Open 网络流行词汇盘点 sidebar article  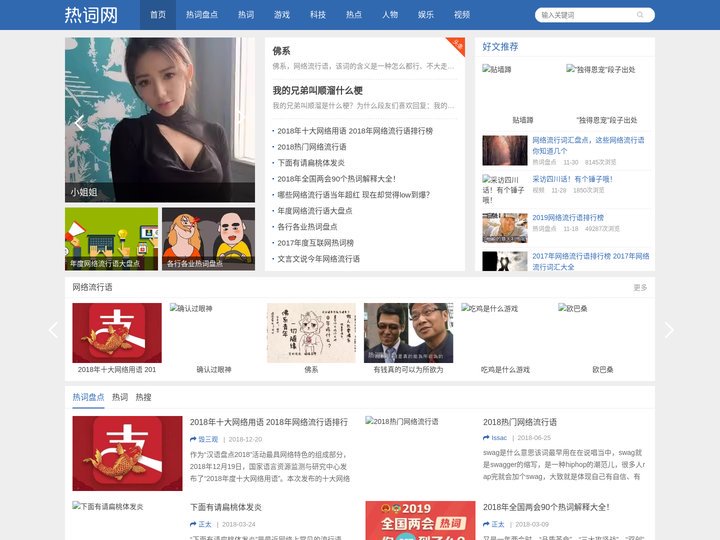click(588, 145)
